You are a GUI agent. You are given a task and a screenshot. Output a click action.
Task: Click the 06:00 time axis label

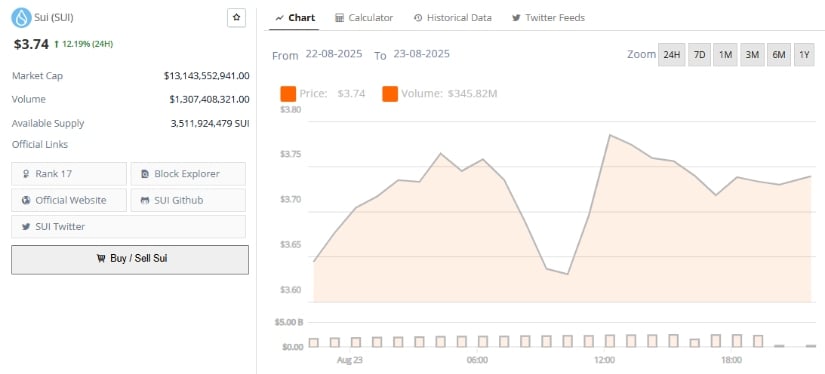[x=477, y=360]
